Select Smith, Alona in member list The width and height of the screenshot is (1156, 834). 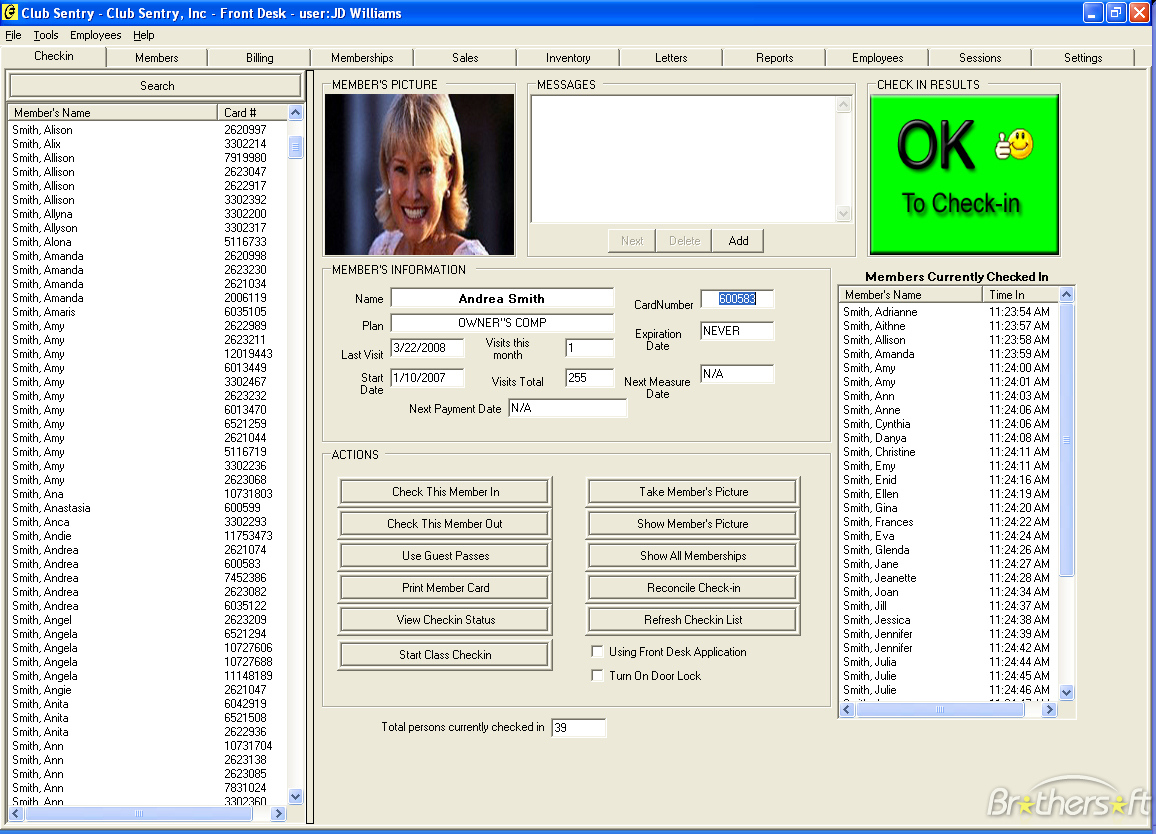pyautogui.click(x=147, y=242)
